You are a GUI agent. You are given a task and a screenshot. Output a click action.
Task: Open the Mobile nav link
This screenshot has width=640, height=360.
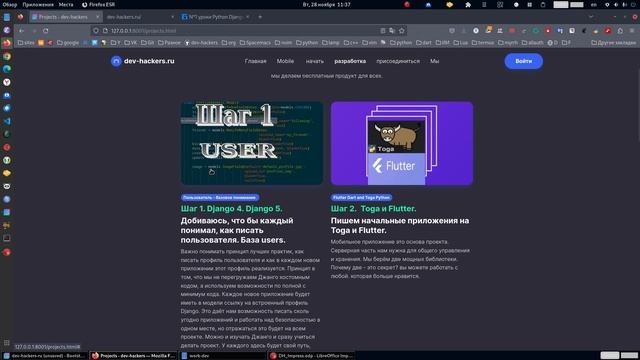(285, 61)
